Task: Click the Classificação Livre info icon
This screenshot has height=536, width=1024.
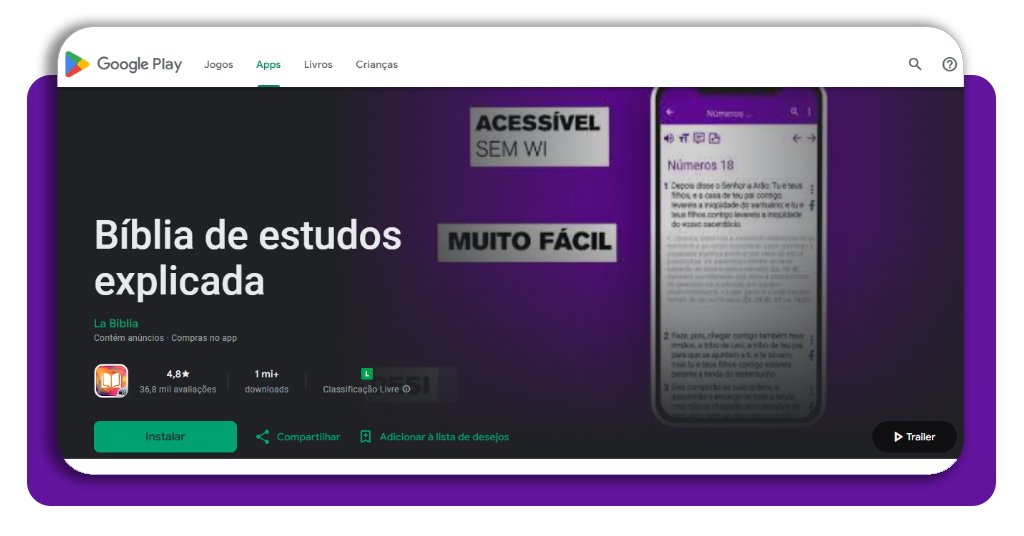Action: pos(407,389)
